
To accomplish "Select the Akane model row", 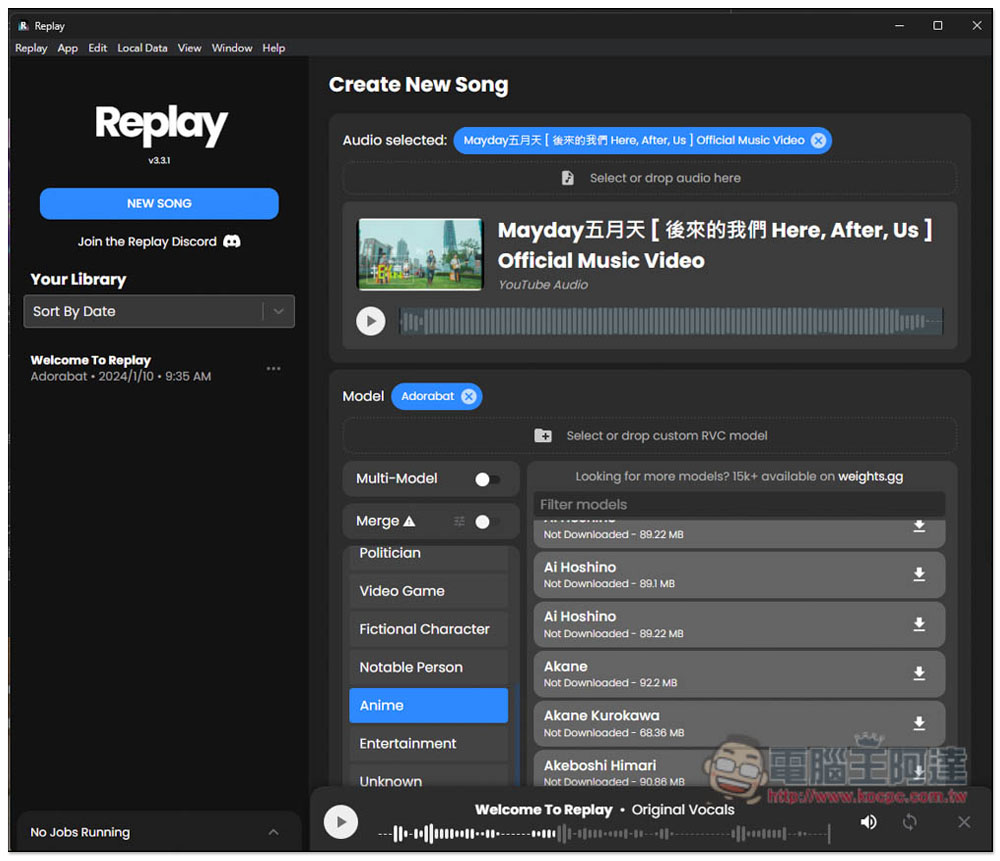I will pos(739,673).
